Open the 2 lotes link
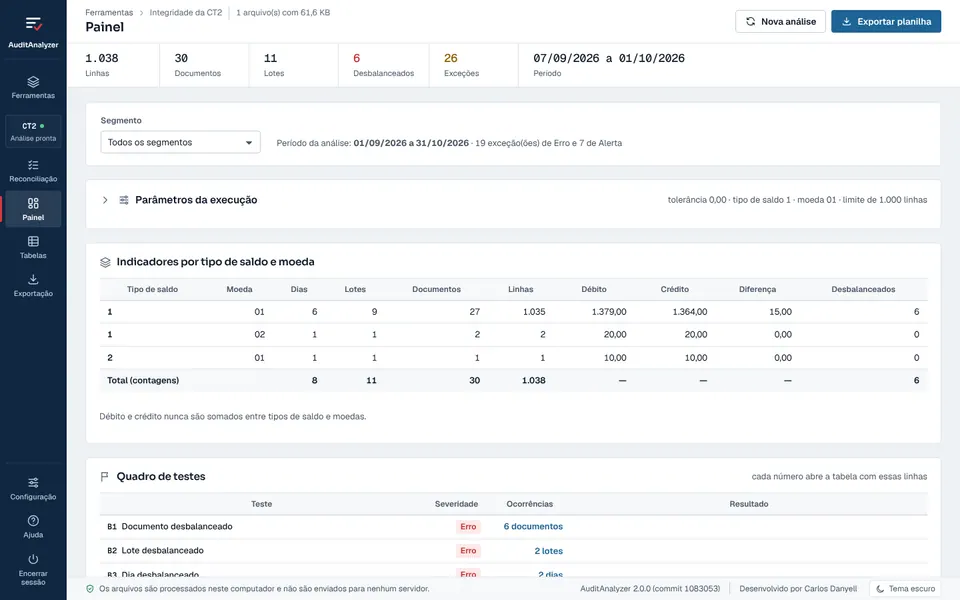This screenshot has height=600, width=960. (x=549, y=551)
